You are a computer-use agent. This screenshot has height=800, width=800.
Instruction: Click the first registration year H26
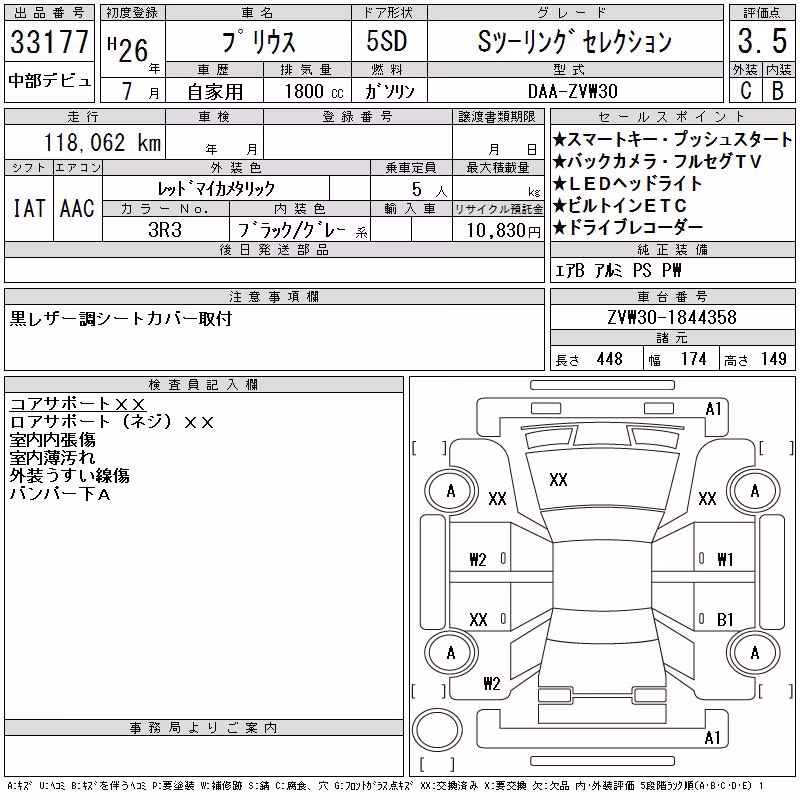click(128, 50)
